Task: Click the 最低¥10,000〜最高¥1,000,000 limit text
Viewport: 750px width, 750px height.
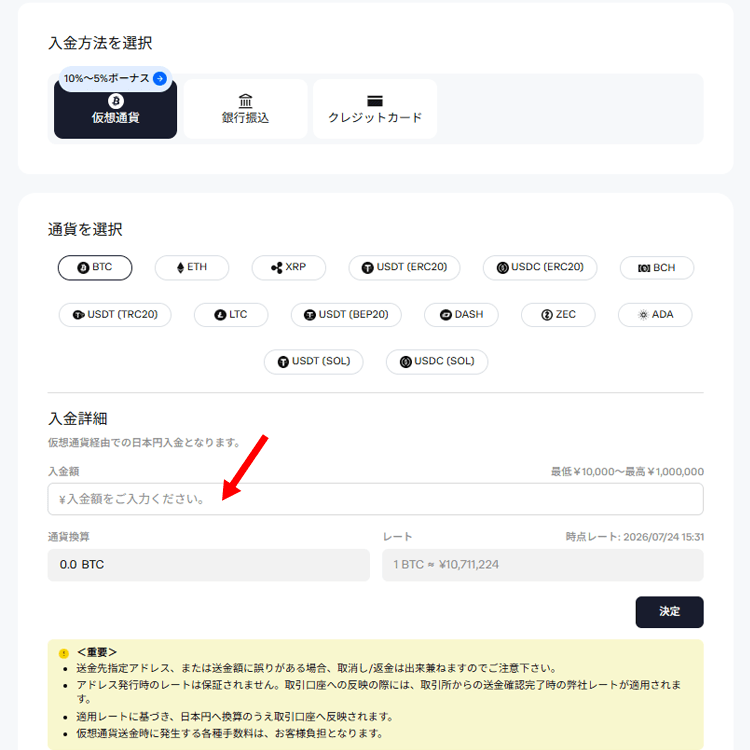Action: point(627,472)
